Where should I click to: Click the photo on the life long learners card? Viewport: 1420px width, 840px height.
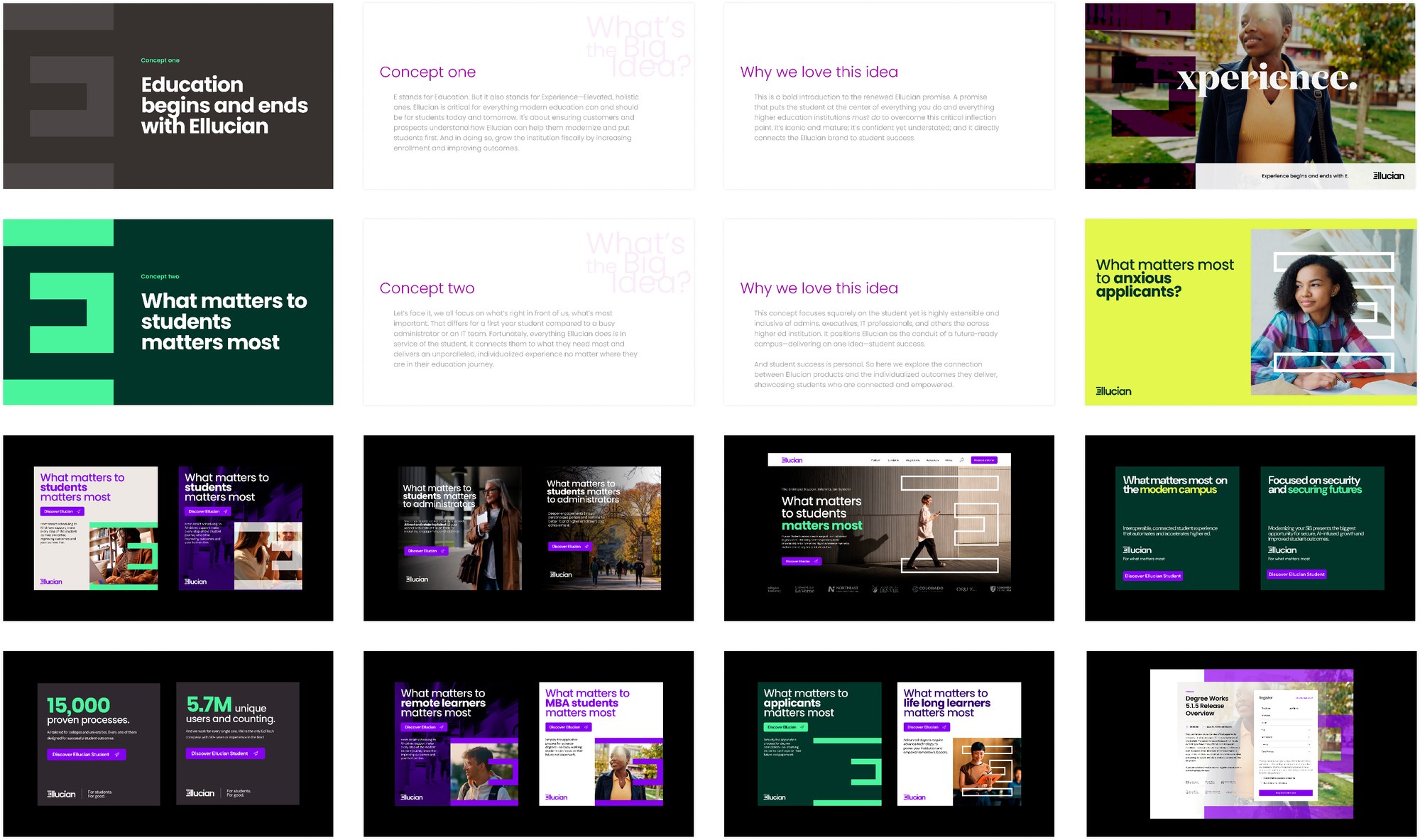[x=986, y=772]
